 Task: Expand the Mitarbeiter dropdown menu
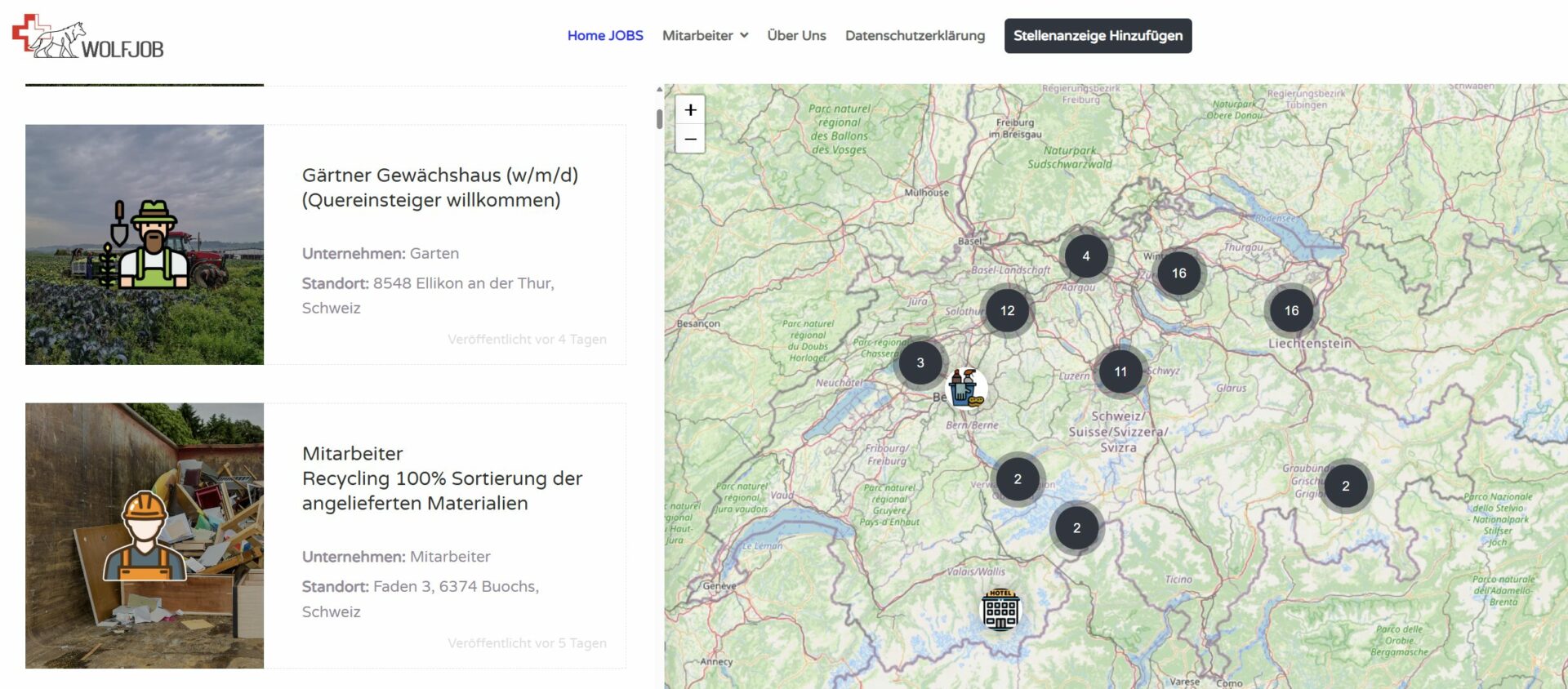tap(705, 36)
